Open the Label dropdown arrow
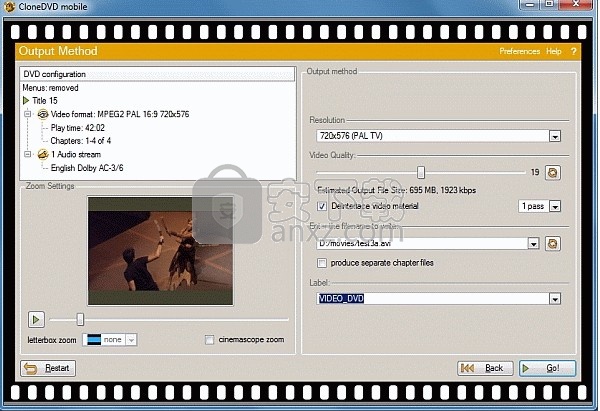Image resolution: width=600 pixels, height=411 pixels. point(555,298)
